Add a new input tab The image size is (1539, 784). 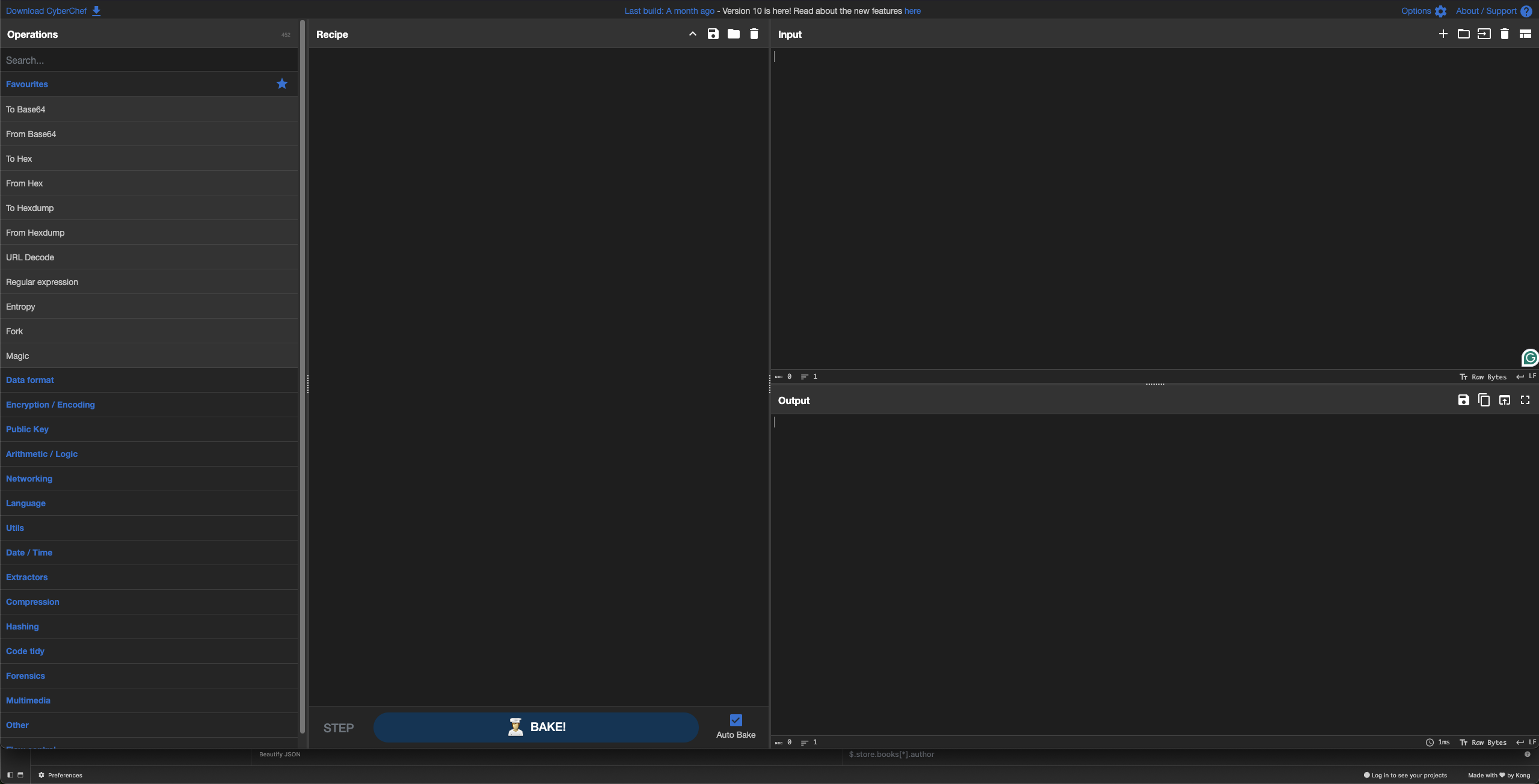click(1443, 34)
